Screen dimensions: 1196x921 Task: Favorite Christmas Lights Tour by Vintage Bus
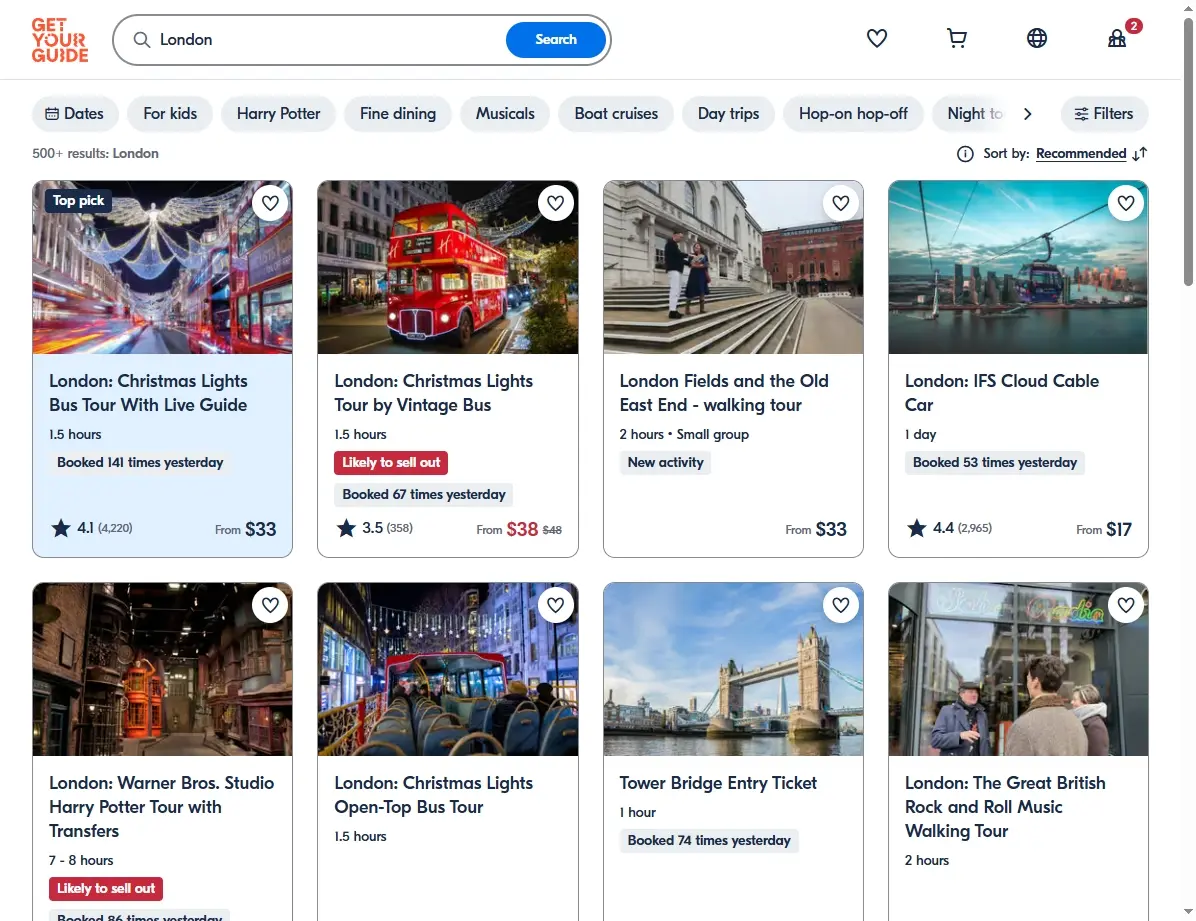click(x=555, y=203)
